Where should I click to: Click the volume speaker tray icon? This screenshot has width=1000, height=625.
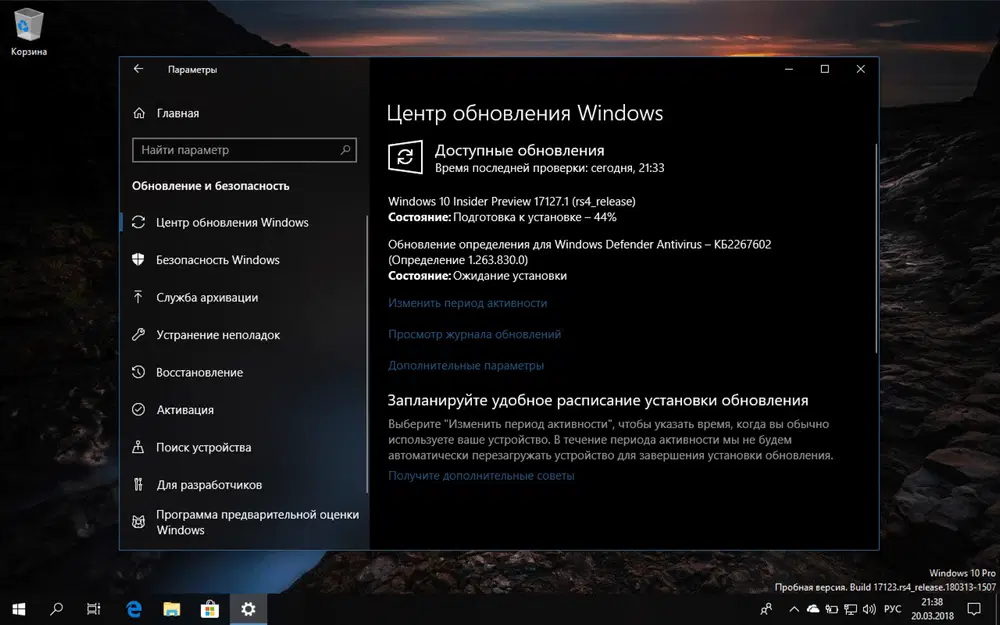(x=869, y=609)
